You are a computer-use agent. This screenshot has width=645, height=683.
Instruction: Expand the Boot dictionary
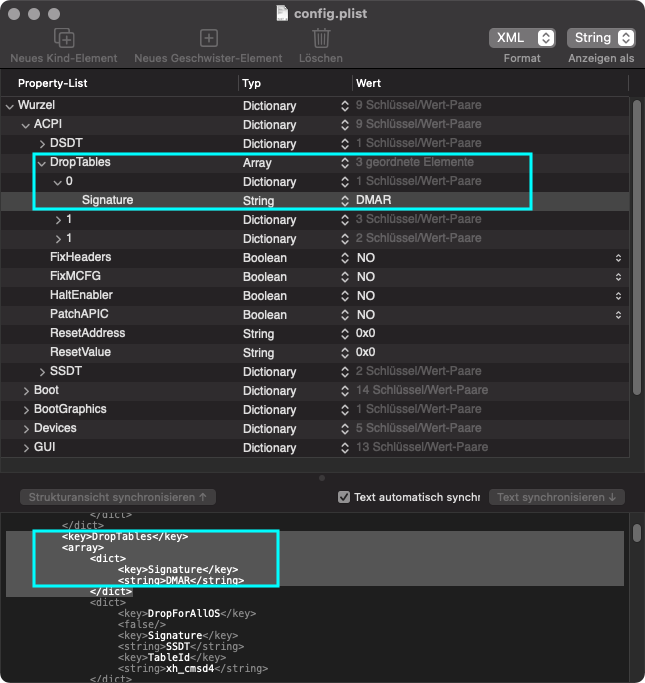point(26,391)
